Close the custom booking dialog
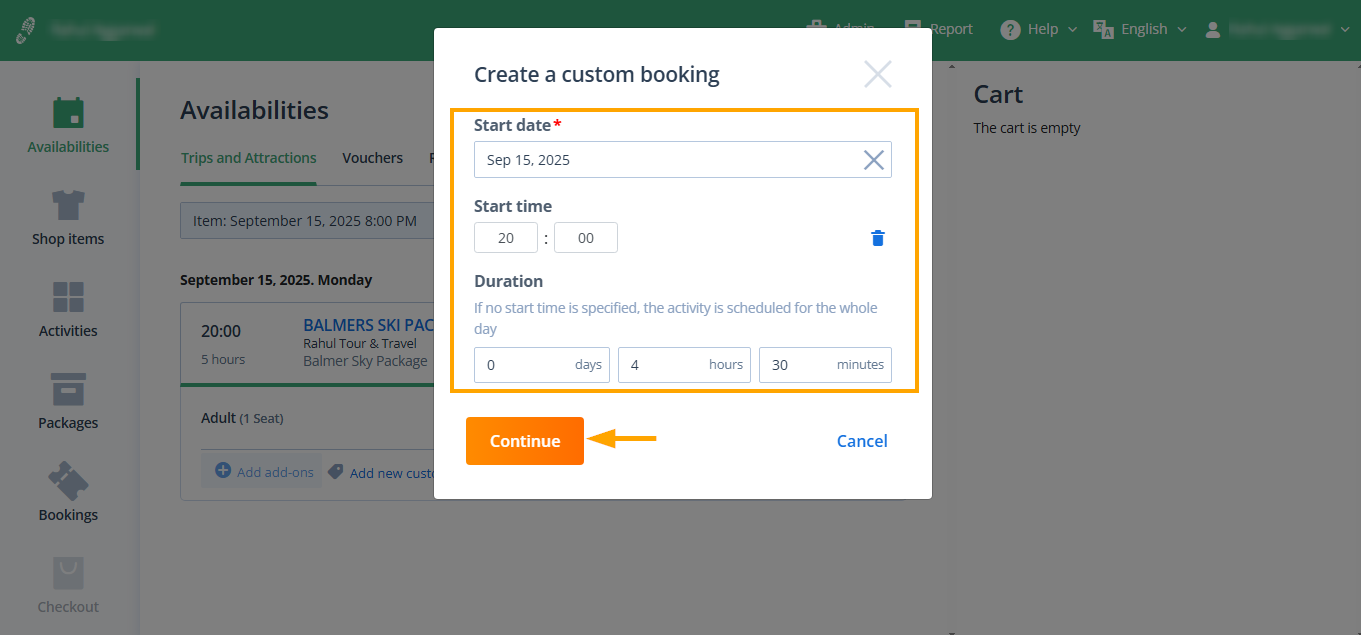This screenshot has width=1361, height=635. (877, 74)
